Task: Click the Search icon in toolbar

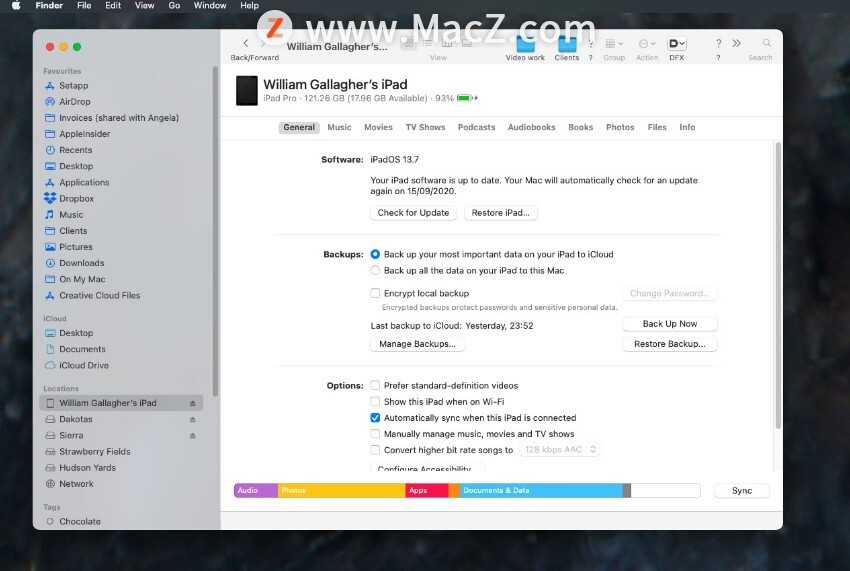Action: pos(766,43)
